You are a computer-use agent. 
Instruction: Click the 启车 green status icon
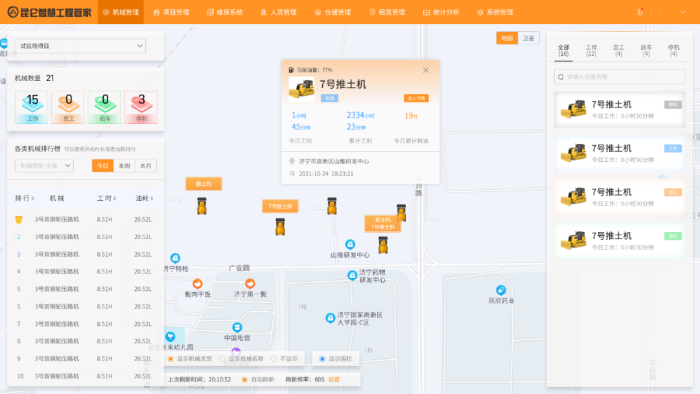point(104,107)
